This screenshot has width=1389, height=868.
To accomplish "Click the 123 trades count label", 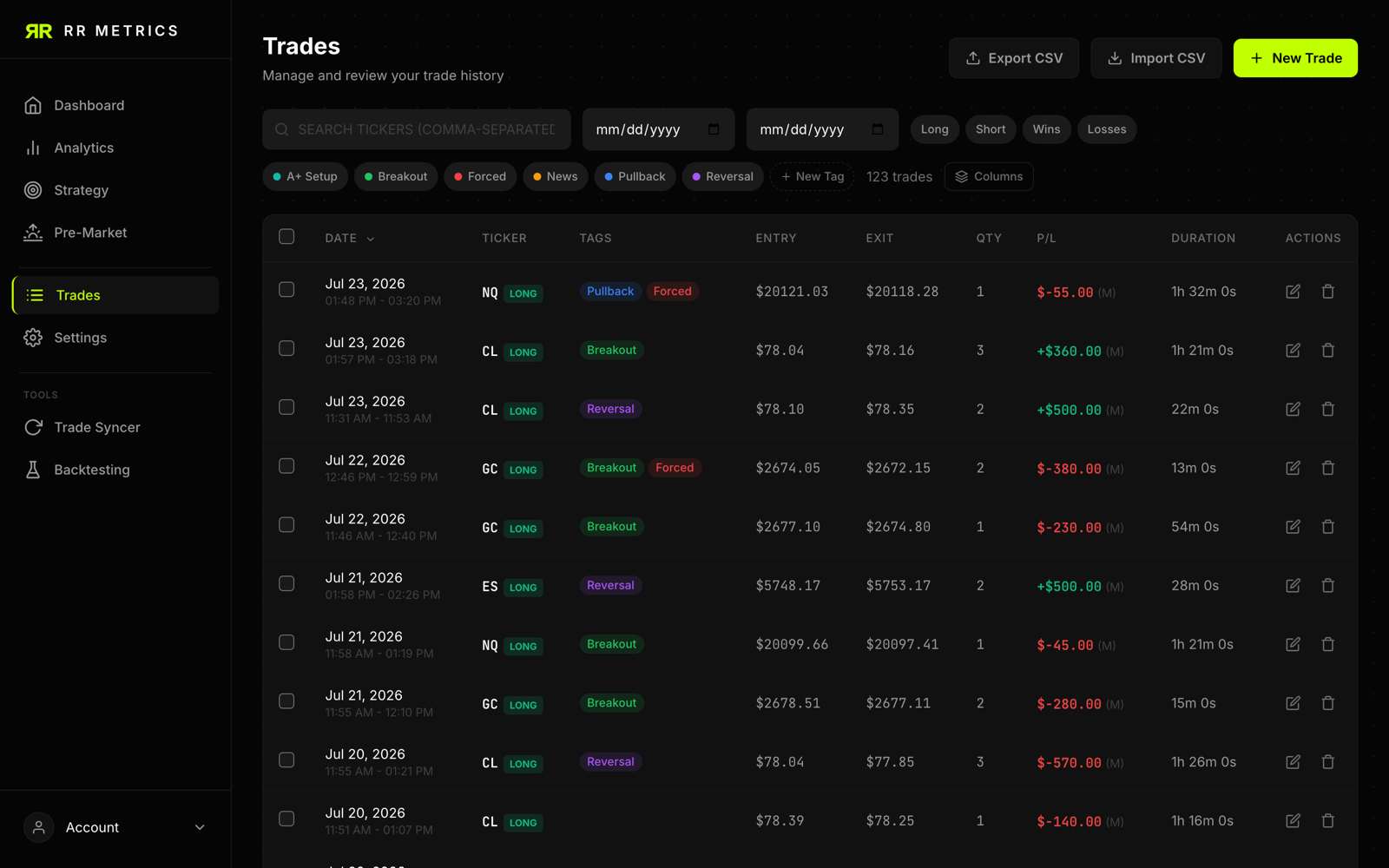I will [899, 177].
